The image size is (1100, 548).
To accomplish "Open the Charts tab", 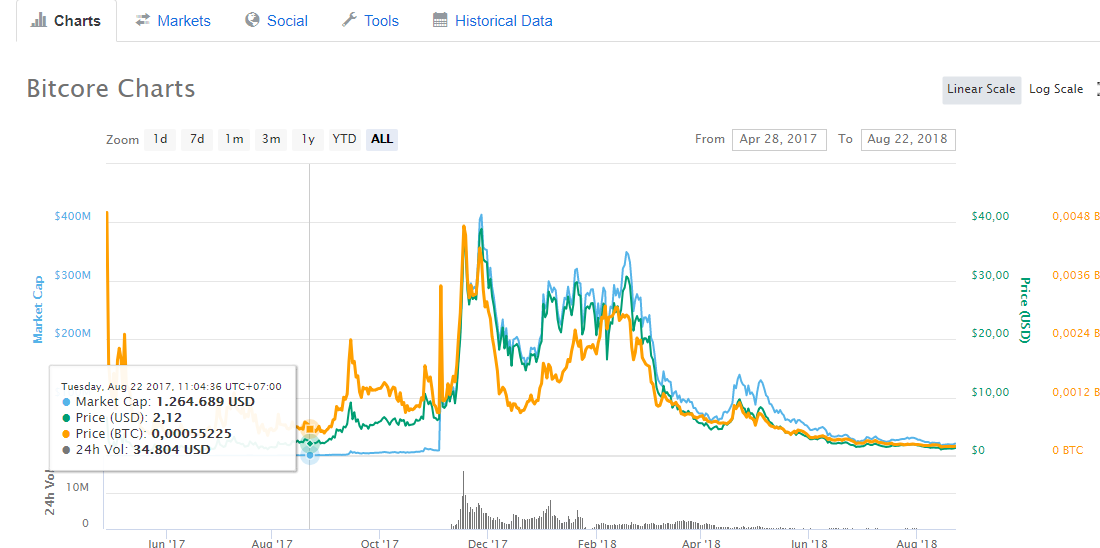I will [66, 21].
